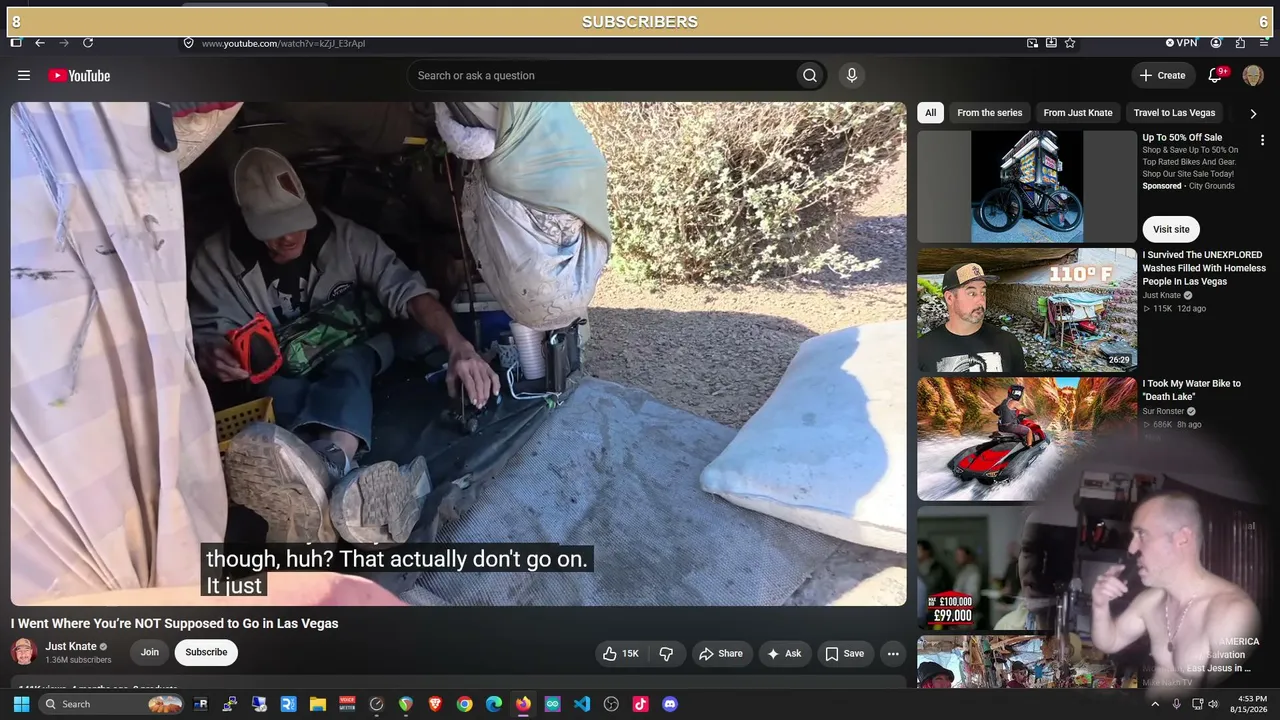Open the Water Bike Death Lake thumbnail
Viewport: 1280px width, 720px height.
[x=1027, y=439]
